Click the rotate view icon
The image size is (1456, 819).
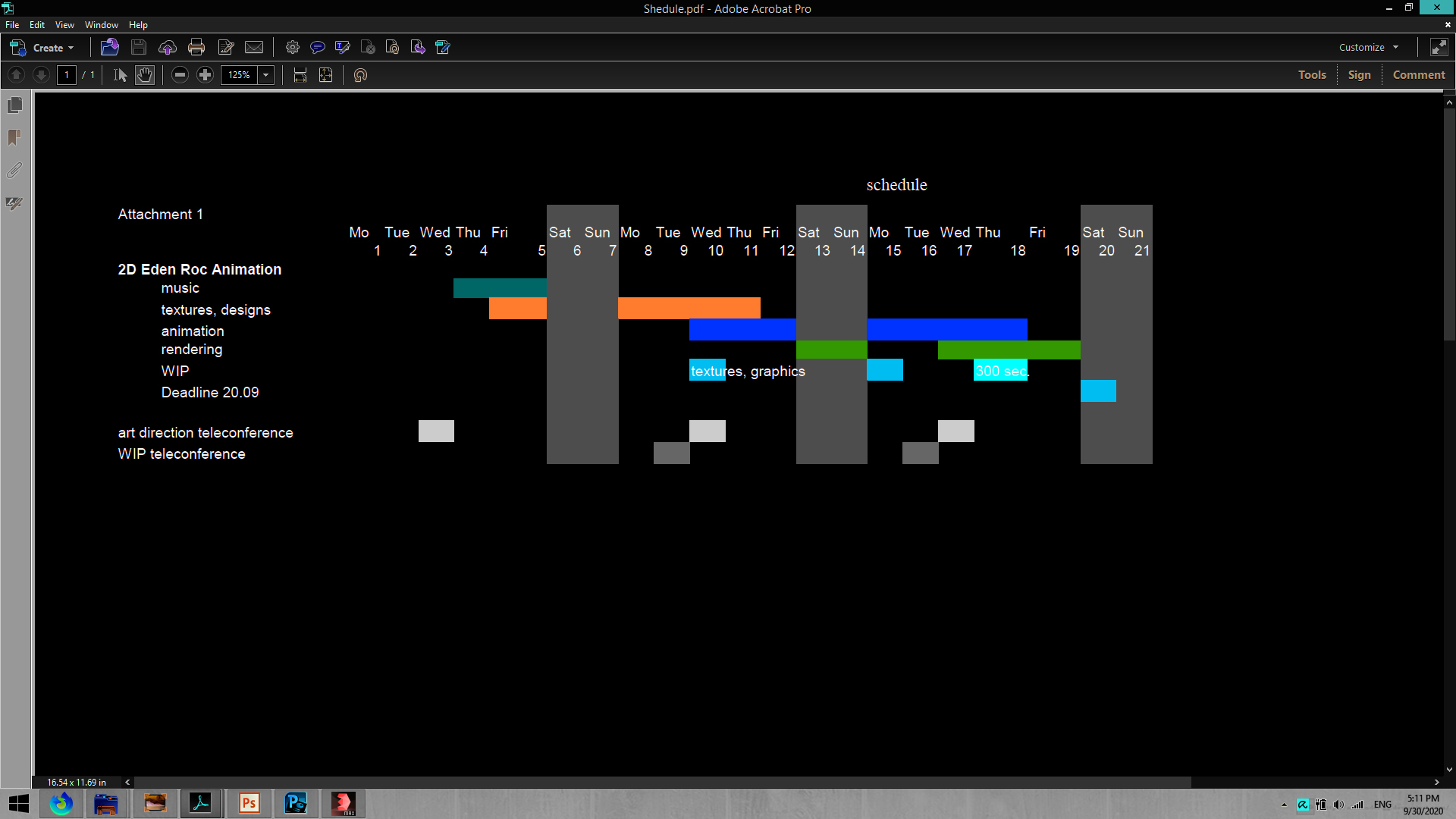point(361,75)
